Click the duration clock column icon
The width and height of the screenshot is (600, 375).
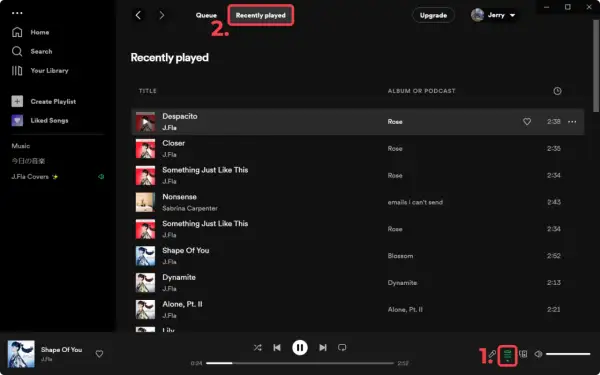point(557,91)
